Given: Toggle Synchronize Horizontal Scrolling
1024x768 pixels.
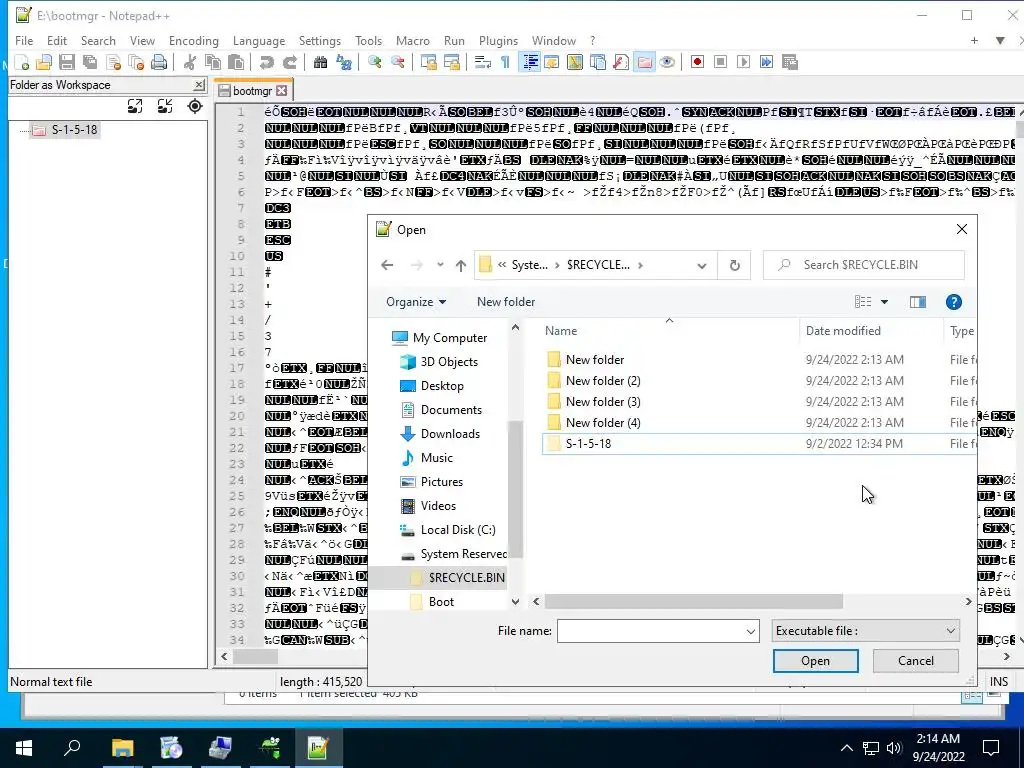Looking at the screenshot, I should (451, 62).
